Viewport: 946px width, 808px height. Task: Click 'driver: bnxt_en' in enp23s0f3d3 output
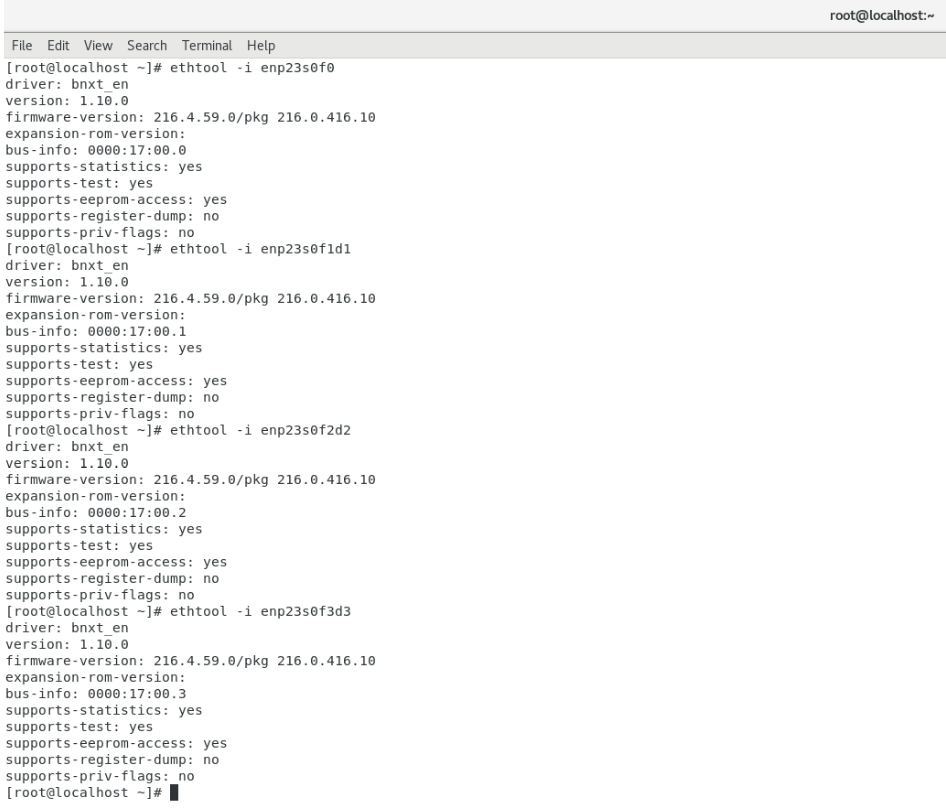click(67, 628)
